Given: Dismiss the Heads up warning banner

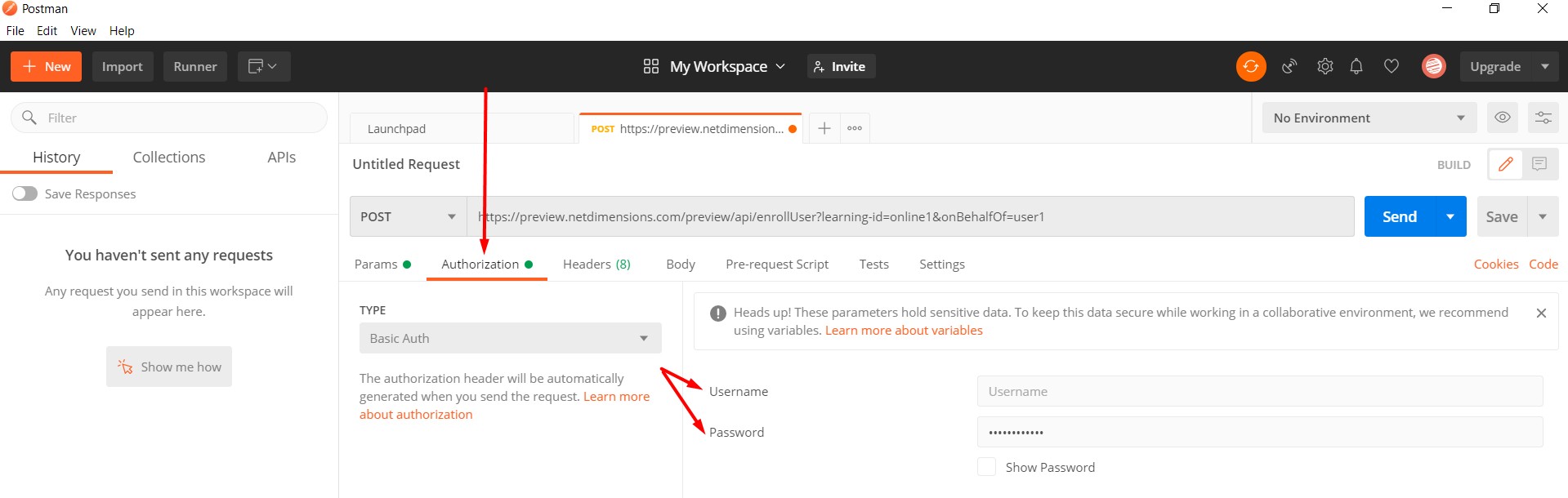Looking at the screenshot, I should [x=1541, y=313].
